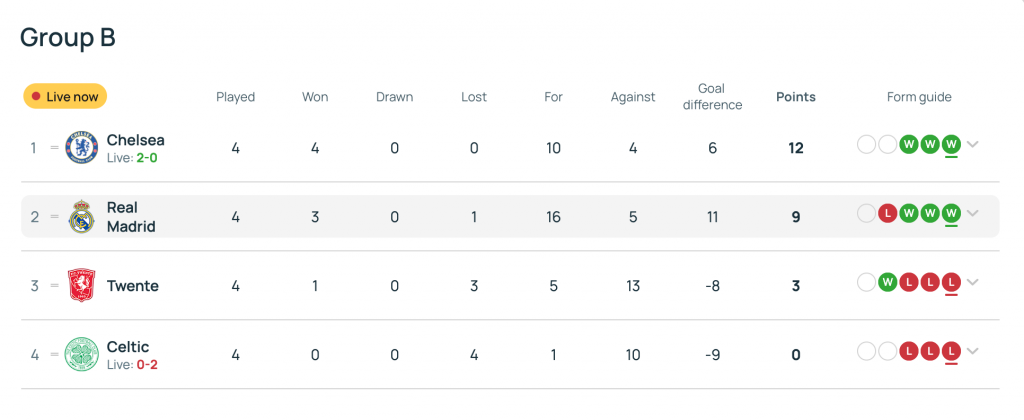Click the Played column header

[x=236, y=97]
